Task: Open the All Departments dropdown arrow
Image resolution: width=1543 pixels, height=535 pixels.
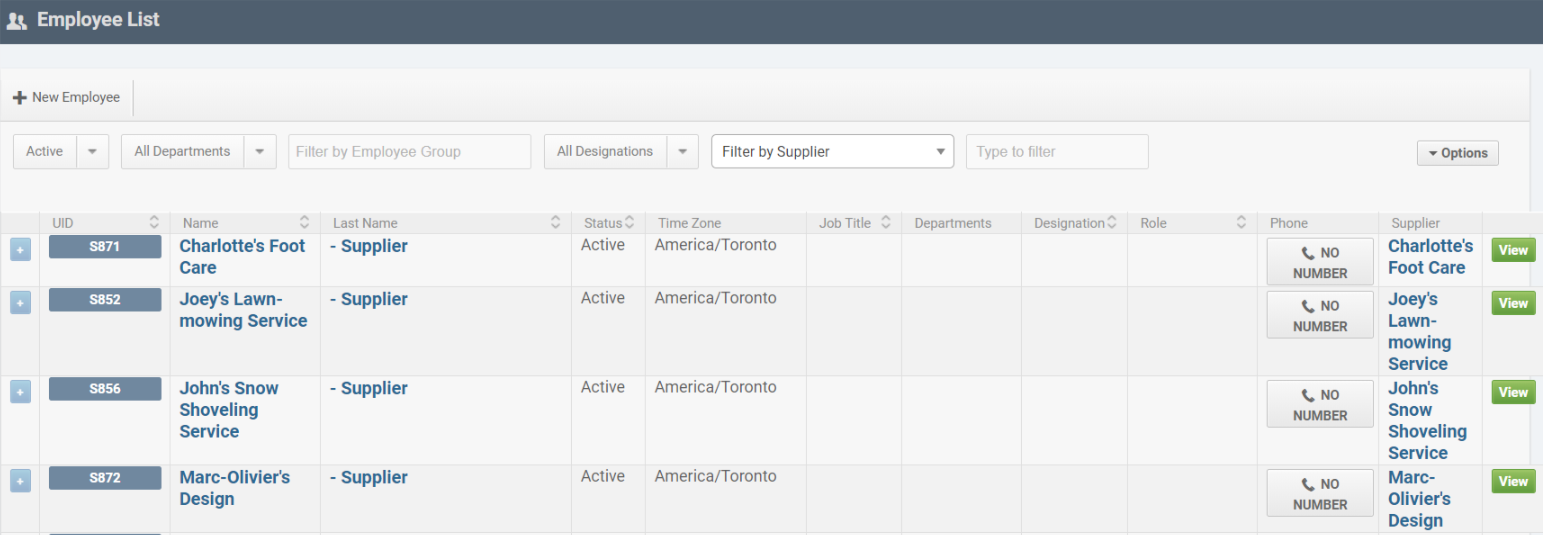Action: [x=259, y=152]
